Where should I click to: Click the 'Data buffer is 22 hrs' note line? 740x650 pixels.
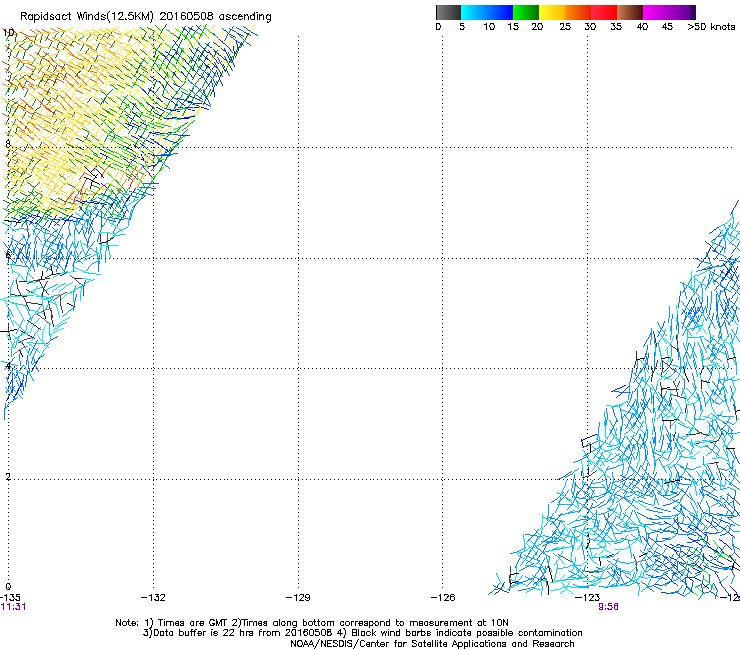point(362,633)
